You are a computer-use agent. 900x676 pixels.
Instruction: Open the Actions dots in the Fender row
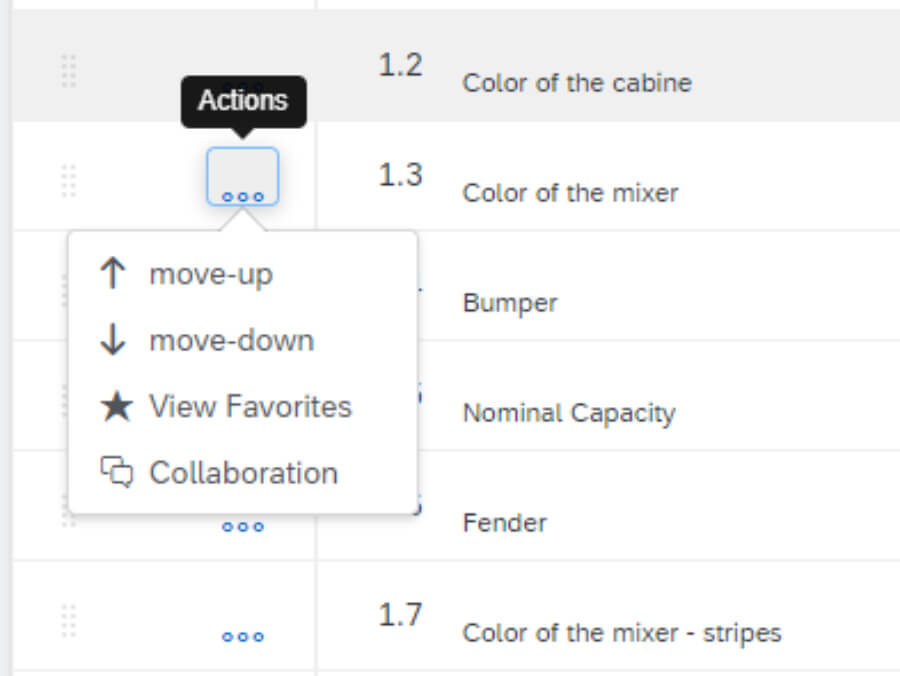pyautogui.click(x=243, y=526)
